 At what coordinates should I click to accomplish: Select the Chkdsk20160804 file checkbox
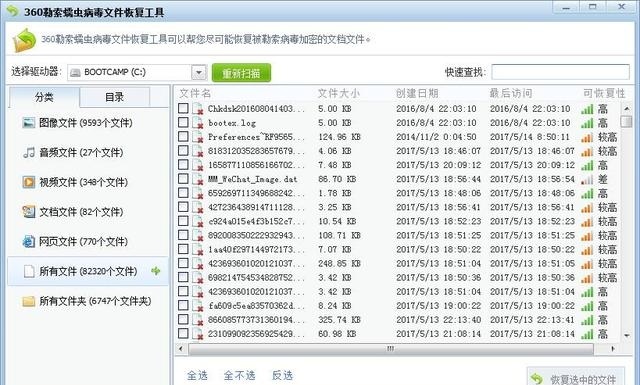point(183,108)
